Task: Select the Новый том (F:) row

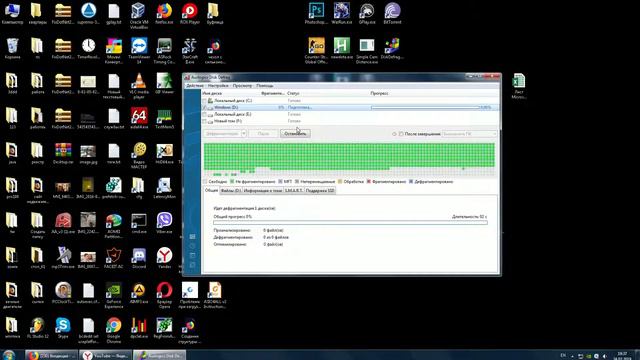Action: point(350,121)
